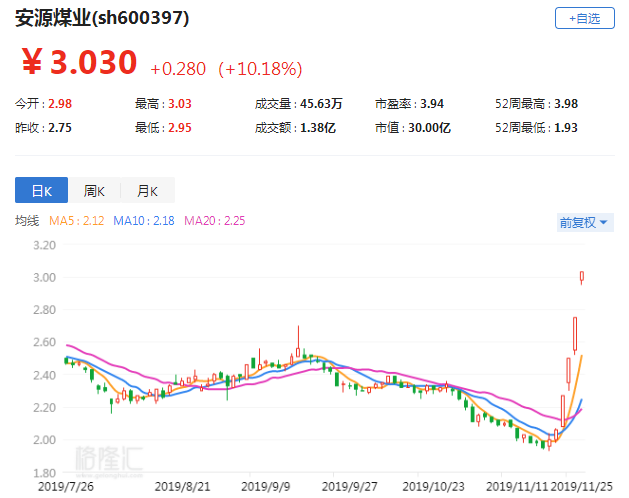Image resolution: width=629 pixels, height=498 pixels.
Task: Click the 52周最低 value 1.93
Action: point(566,128)
